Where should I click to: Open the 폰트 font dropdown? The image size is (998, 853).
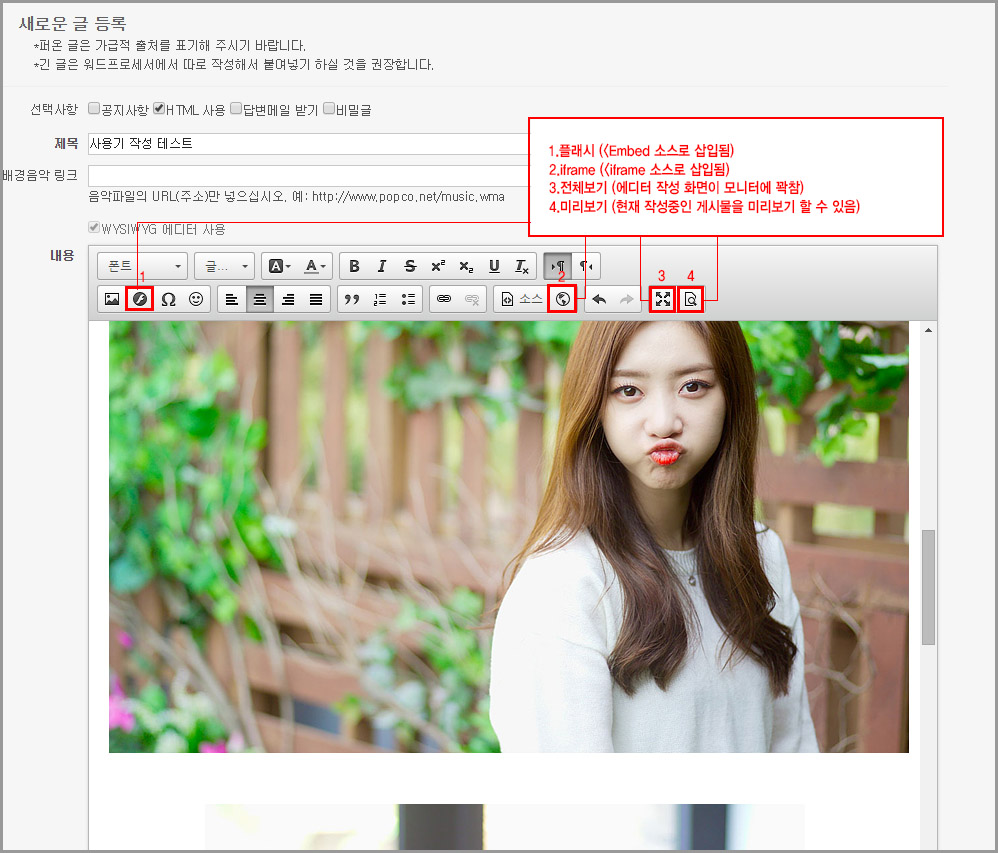pos(143,266)
